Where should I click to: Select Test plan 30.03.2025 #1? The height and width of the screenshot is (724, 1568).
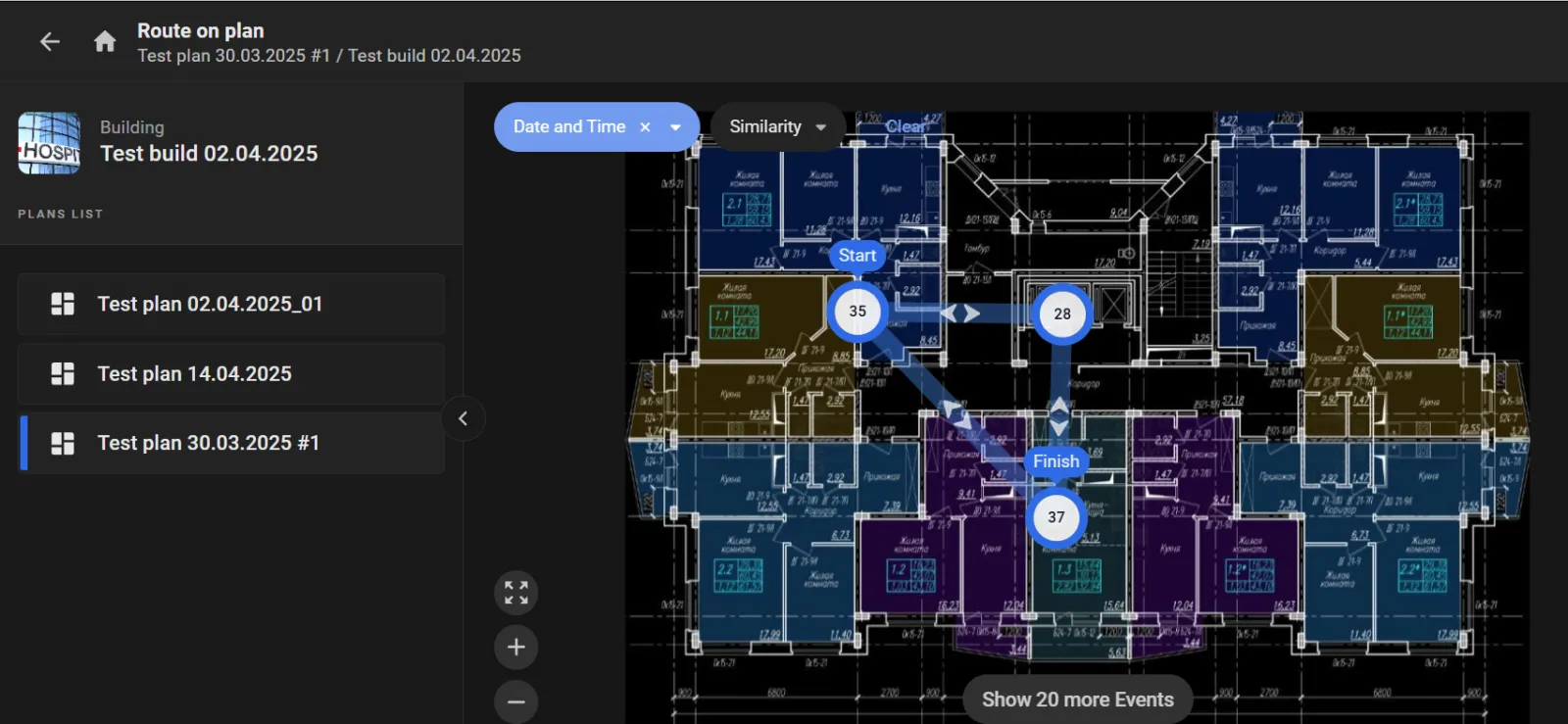click(231, 443)
